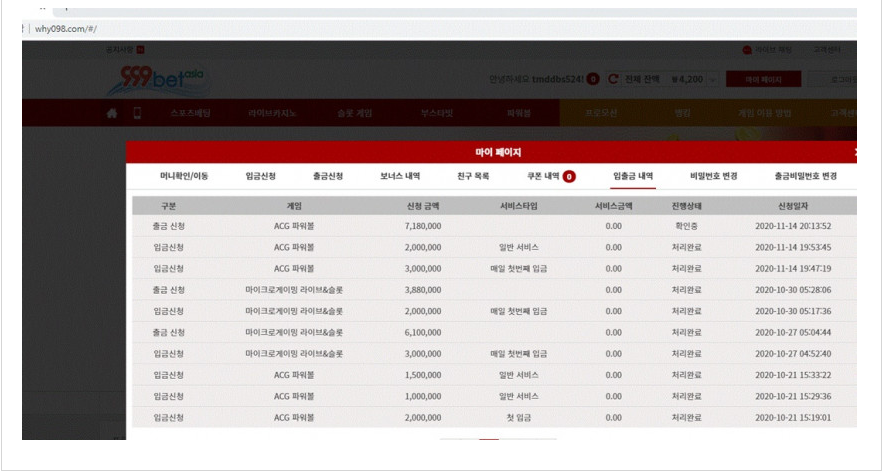Switch to the 입금신청 tab
883x472 pixels.
point(262,176)
